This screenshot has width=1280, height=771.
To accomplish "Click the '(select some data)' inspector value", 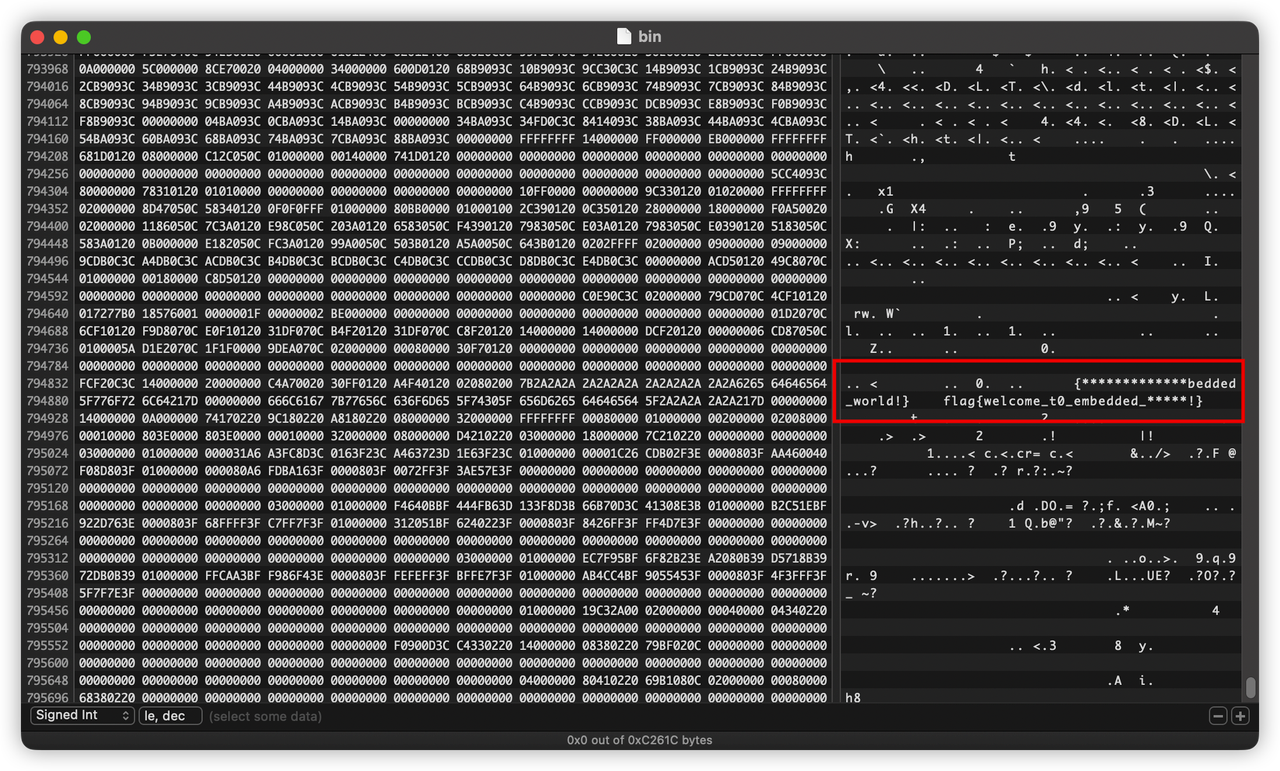I will (264, 716).
